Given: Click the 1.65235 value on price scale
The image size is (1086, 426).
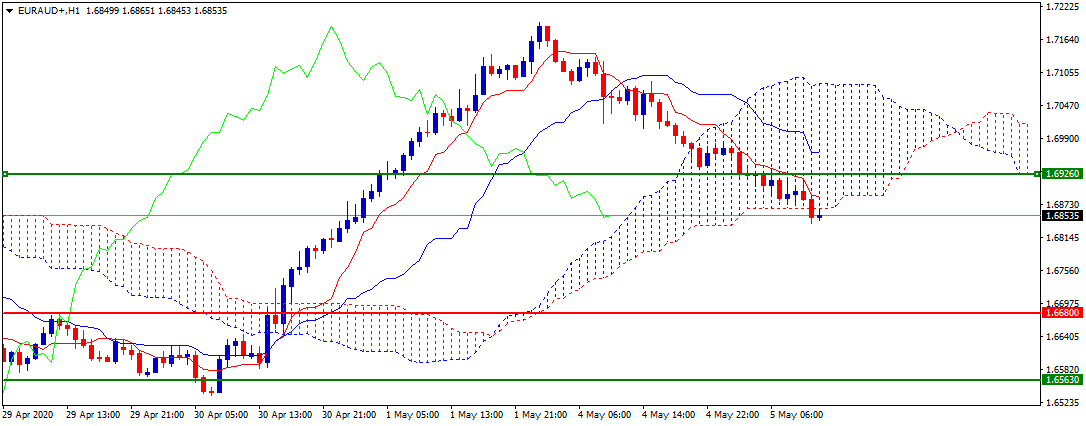Looking at the screenshot, I should pos(1062,402).
